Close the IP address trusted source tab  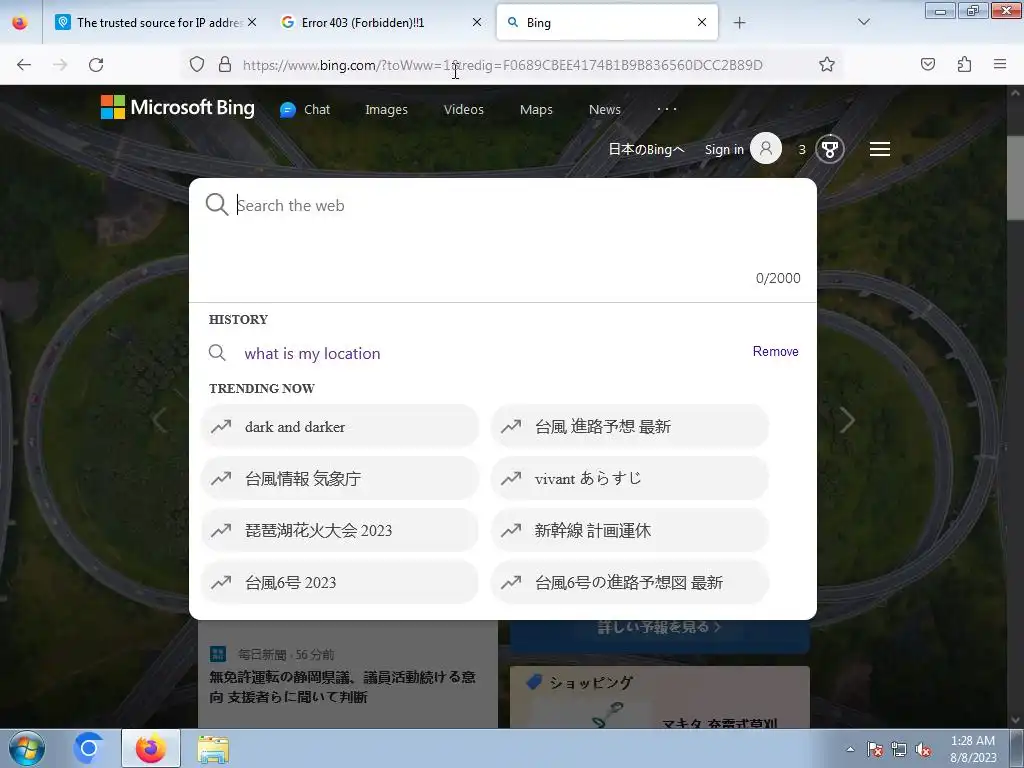252,22
